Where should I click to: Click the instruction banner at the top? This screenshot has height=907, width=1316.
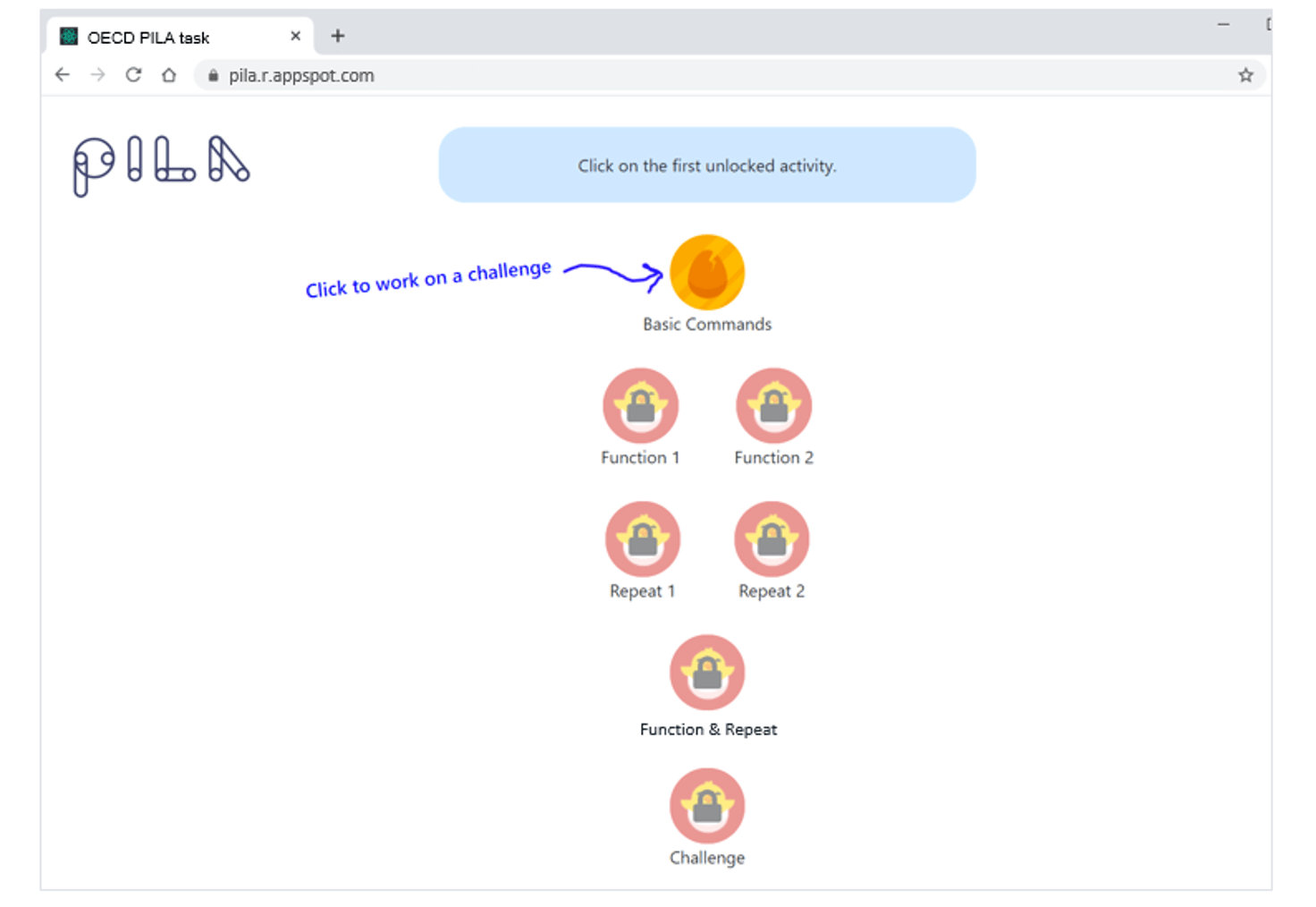click(706, 165)
